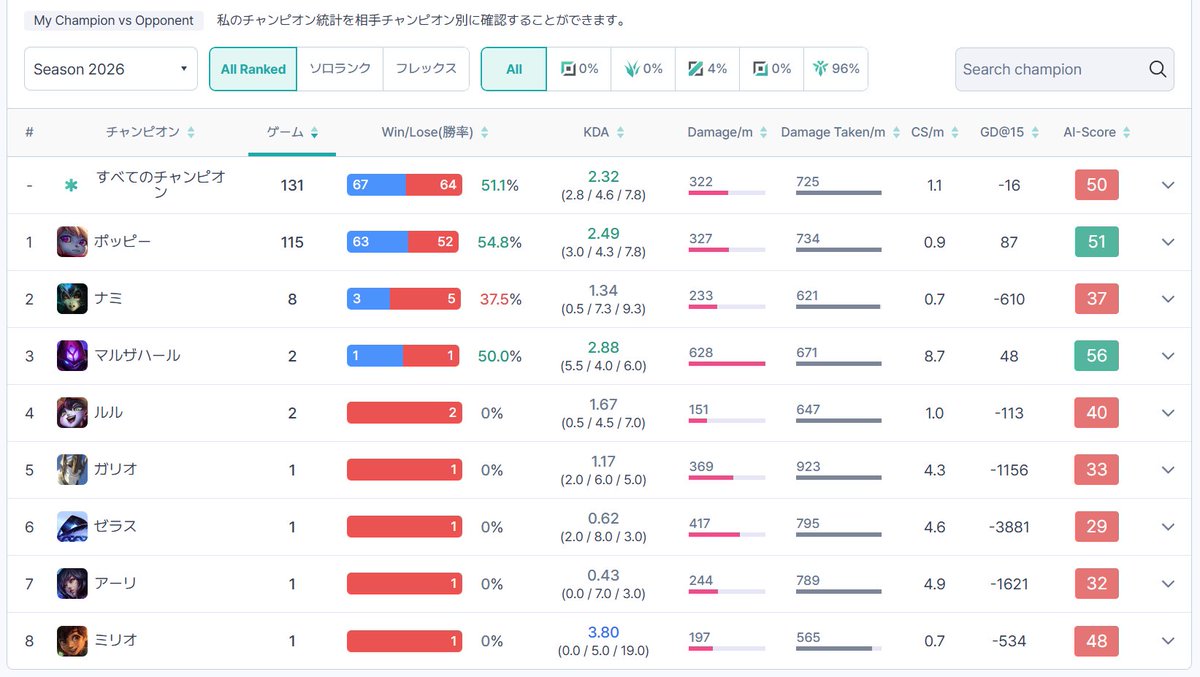Sort by KDA column header
The height and width of the screenshot is (677, 1200).
[603, 132]
